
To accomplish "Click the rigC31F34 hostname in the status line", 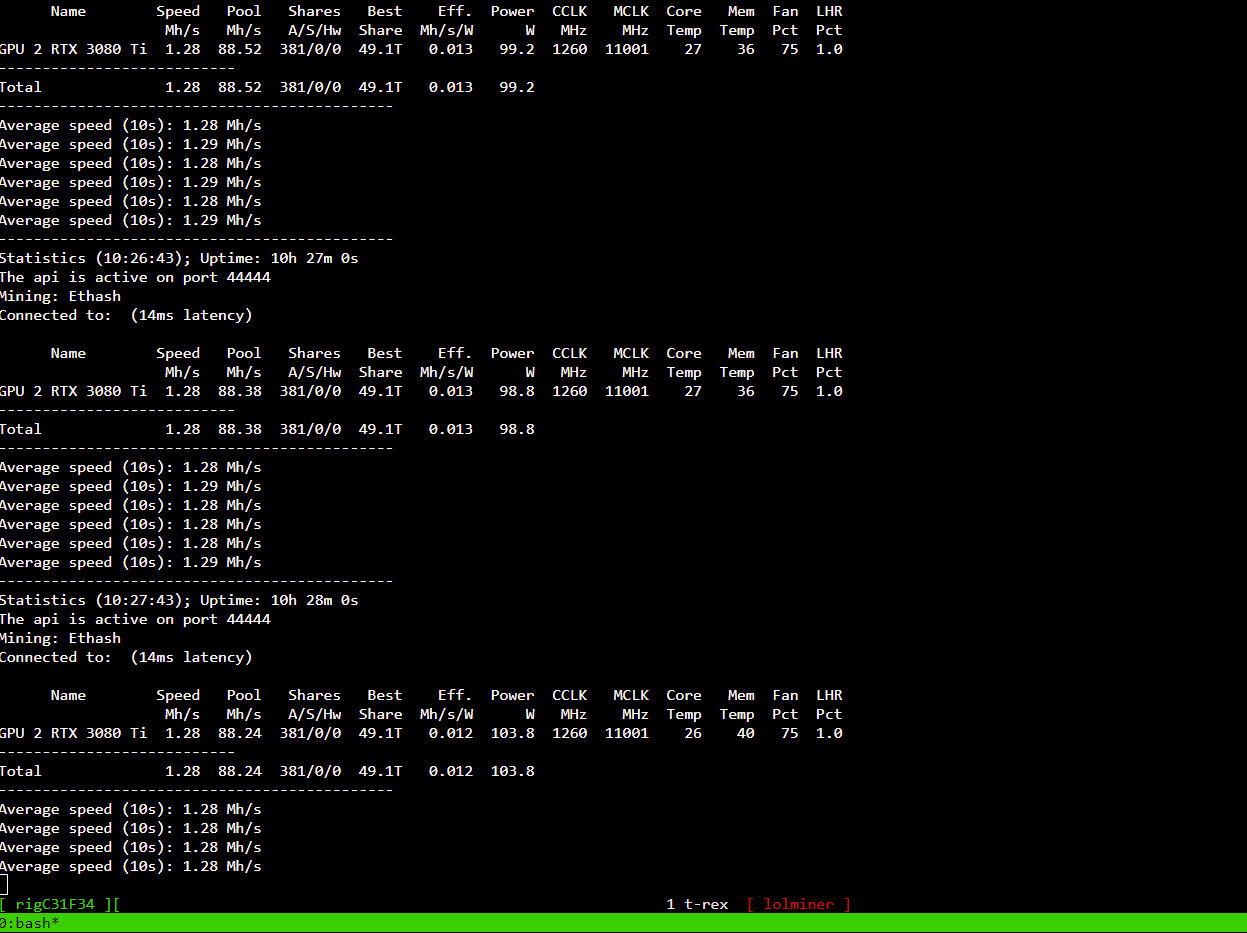I will (56, 904).
